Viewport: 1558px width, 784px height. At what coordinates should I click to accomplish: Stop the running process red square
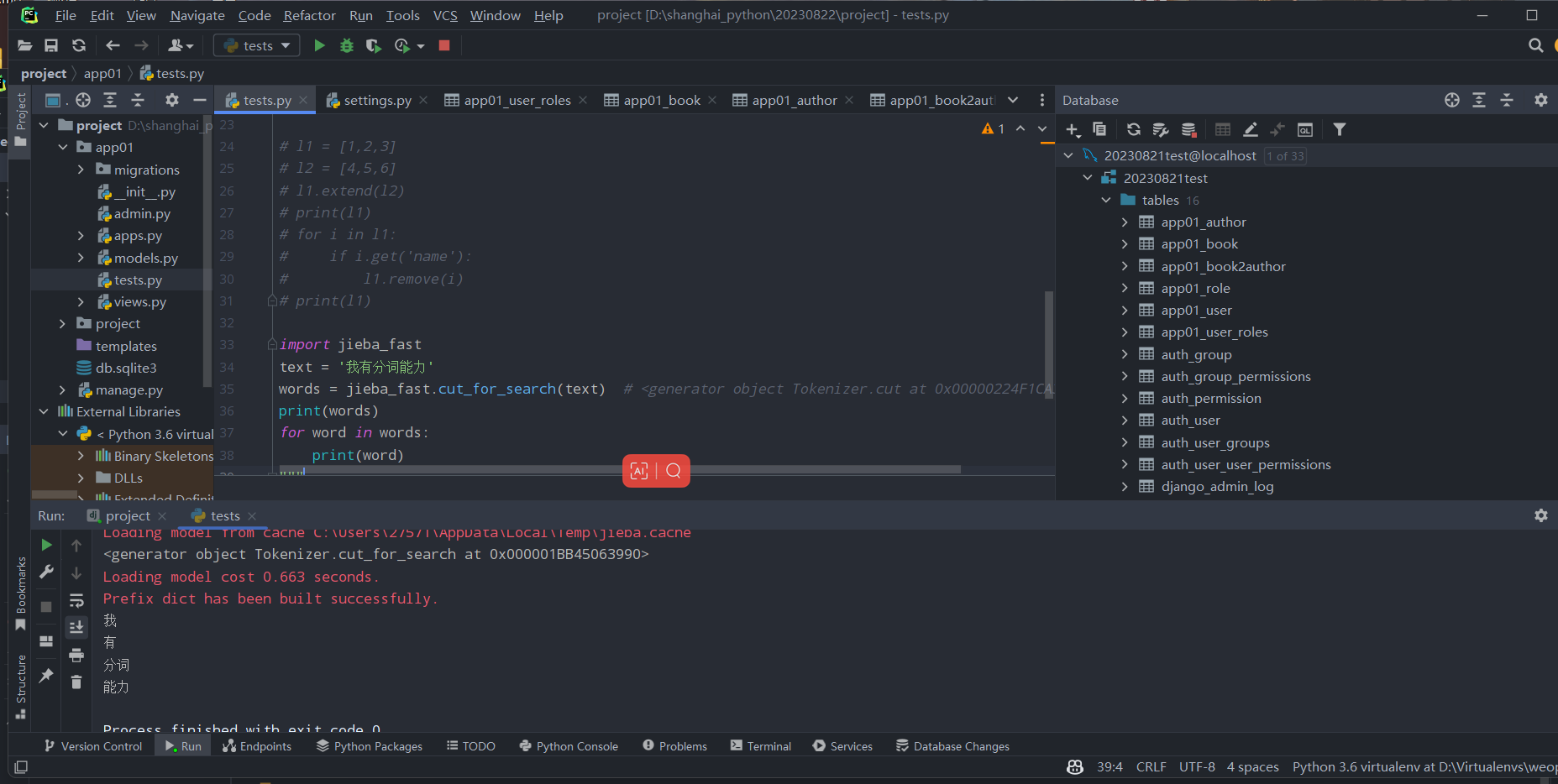pos(444,45)
